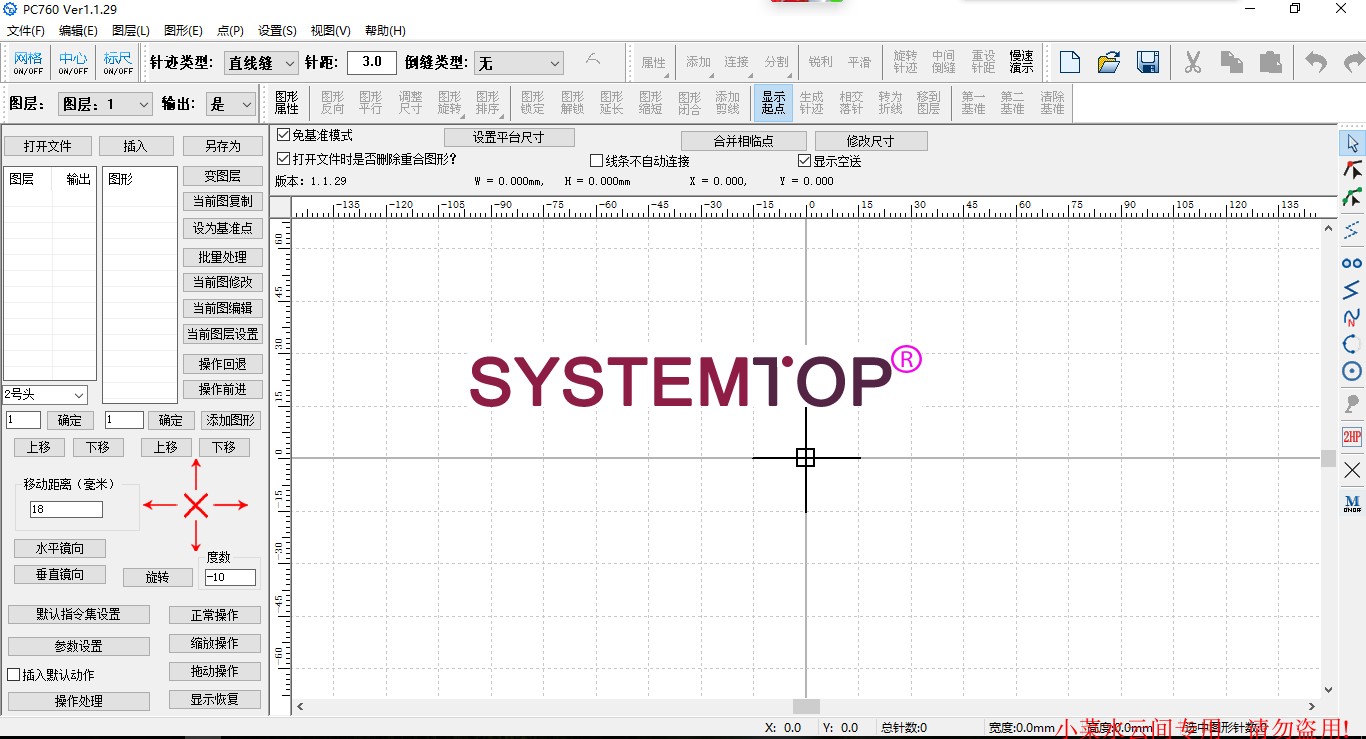Select the blue zigzag polyline tool
This screenshot has height=739, width=1366.
[1352, 290]
